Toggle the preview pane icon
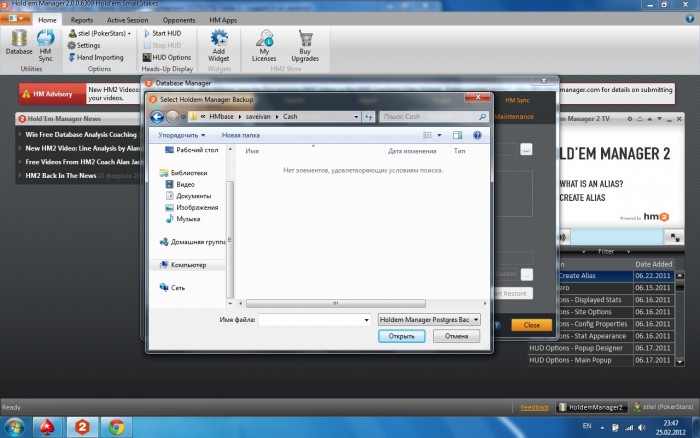The width and height of the screenshot is (700, 438). [457, 135]
